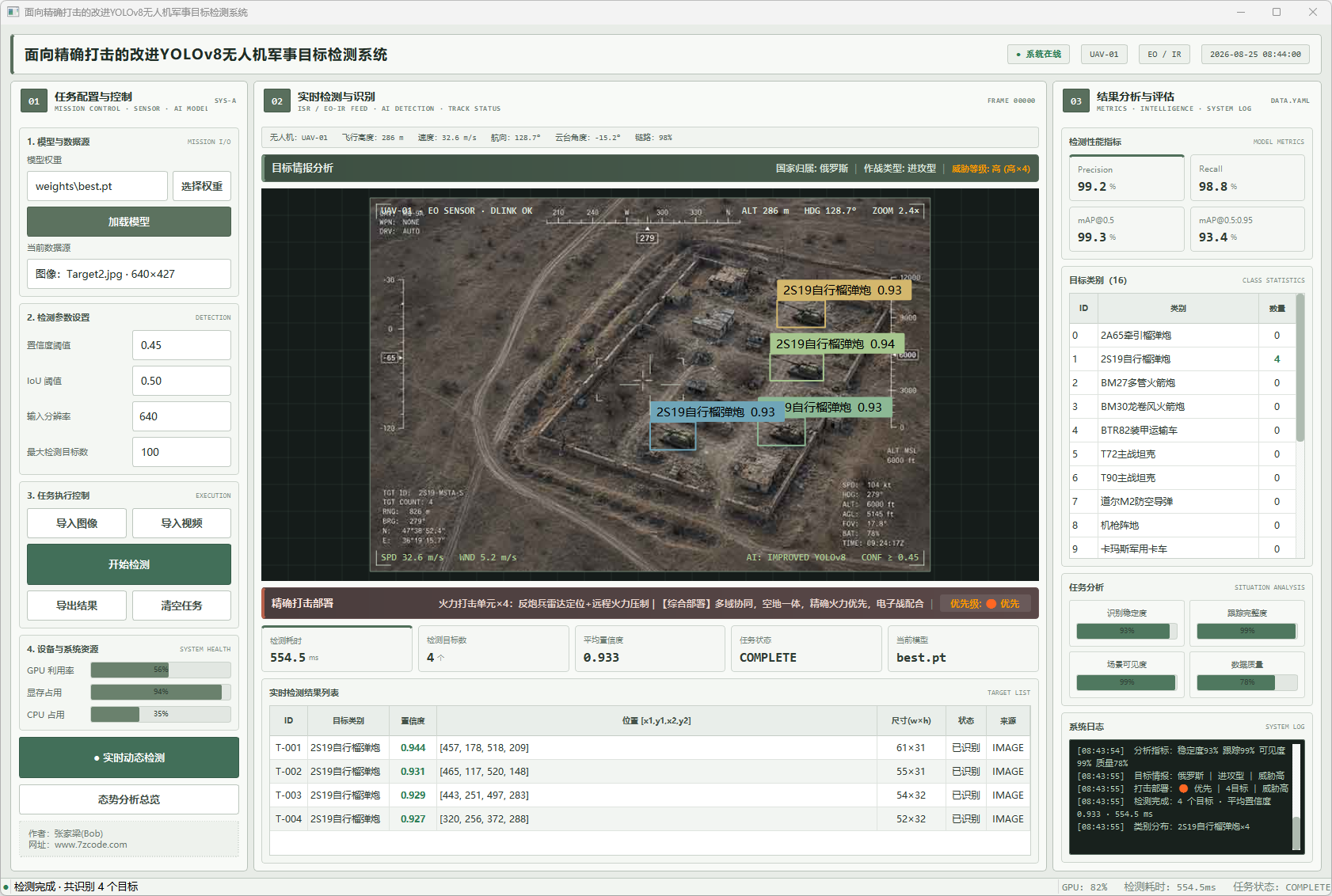Click the 目标类别 column header
This screenshot has width=1332, height=896.
coord(348,721)
